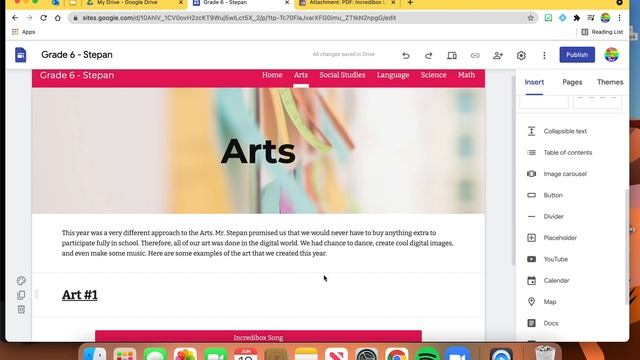Open Trash in the Dock
This screenshot has width=640, height=360.
[x=545, y=353]
